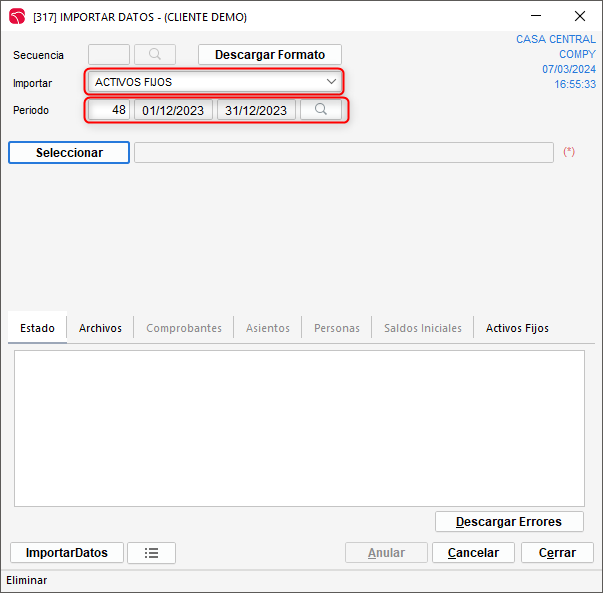The height and width of the screenshot is (593, 603).
Task: Click the red app logo in title bar
Action: [17, 16]
